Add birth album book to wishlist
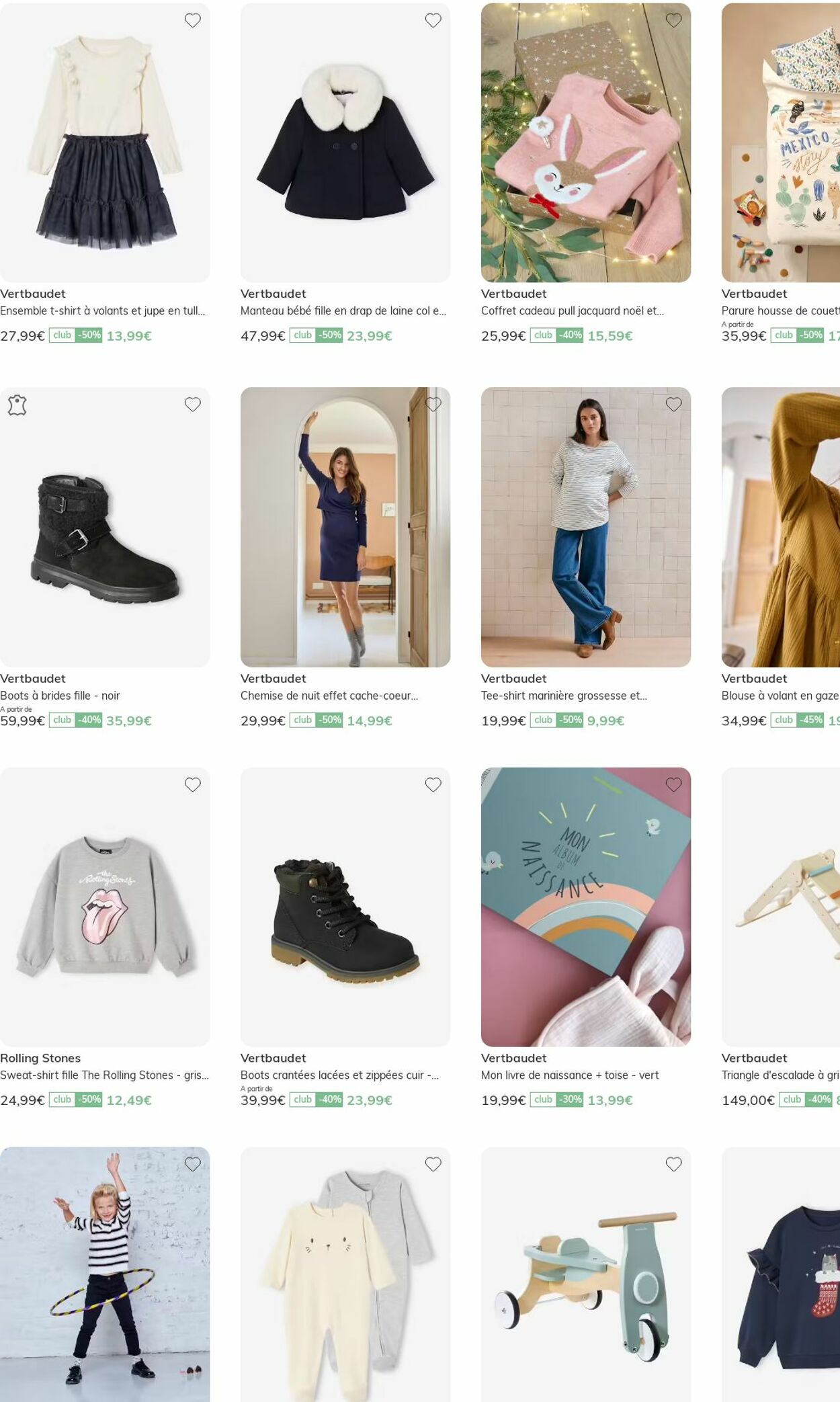Screen dimensions: 840x1402 (674, 784)
